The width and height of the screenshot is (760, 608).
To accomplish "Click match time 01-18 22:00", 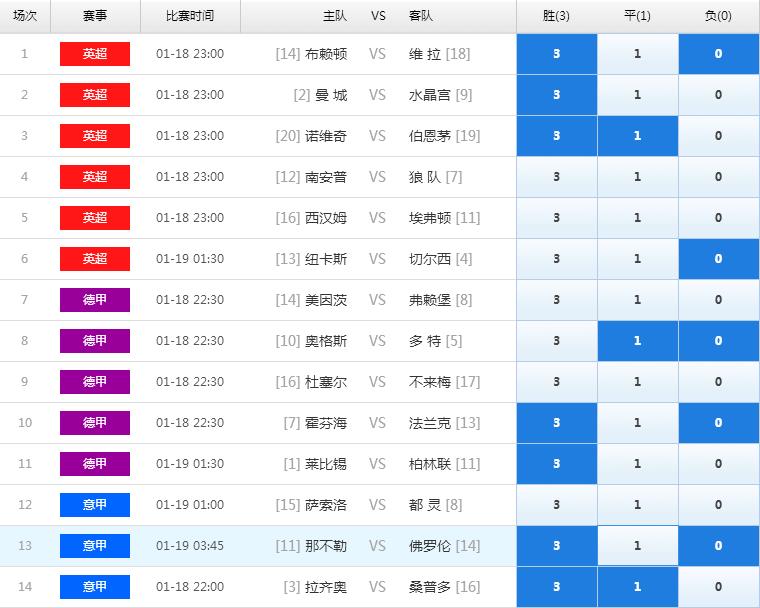I will tap(190, 586).
